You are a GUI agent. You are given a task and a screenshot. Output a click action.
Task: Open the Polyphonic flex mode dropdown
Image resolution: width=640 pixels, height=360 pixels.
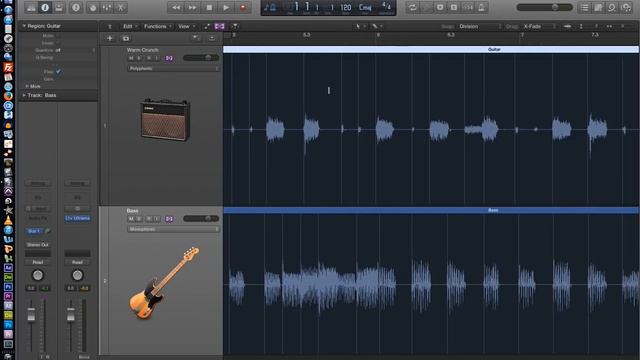point(173,69)
